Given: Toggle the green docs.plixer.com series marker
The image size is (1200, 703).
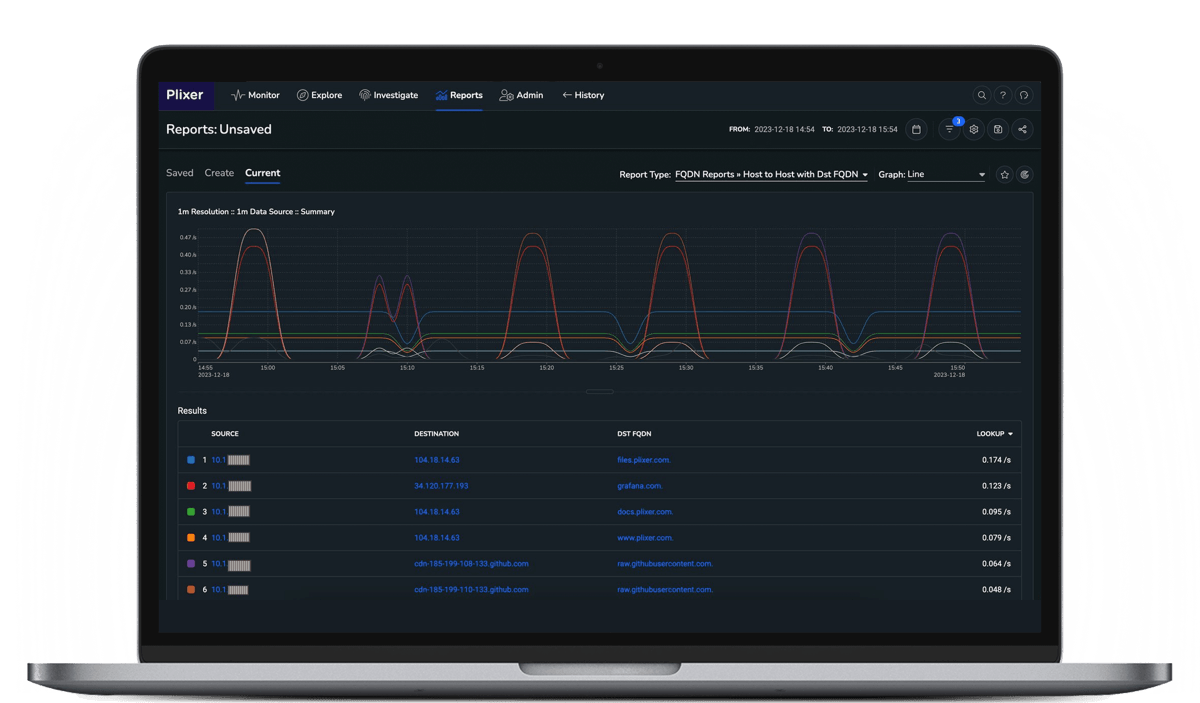Looking at the screenshot, I should click(x=190, y=511).
